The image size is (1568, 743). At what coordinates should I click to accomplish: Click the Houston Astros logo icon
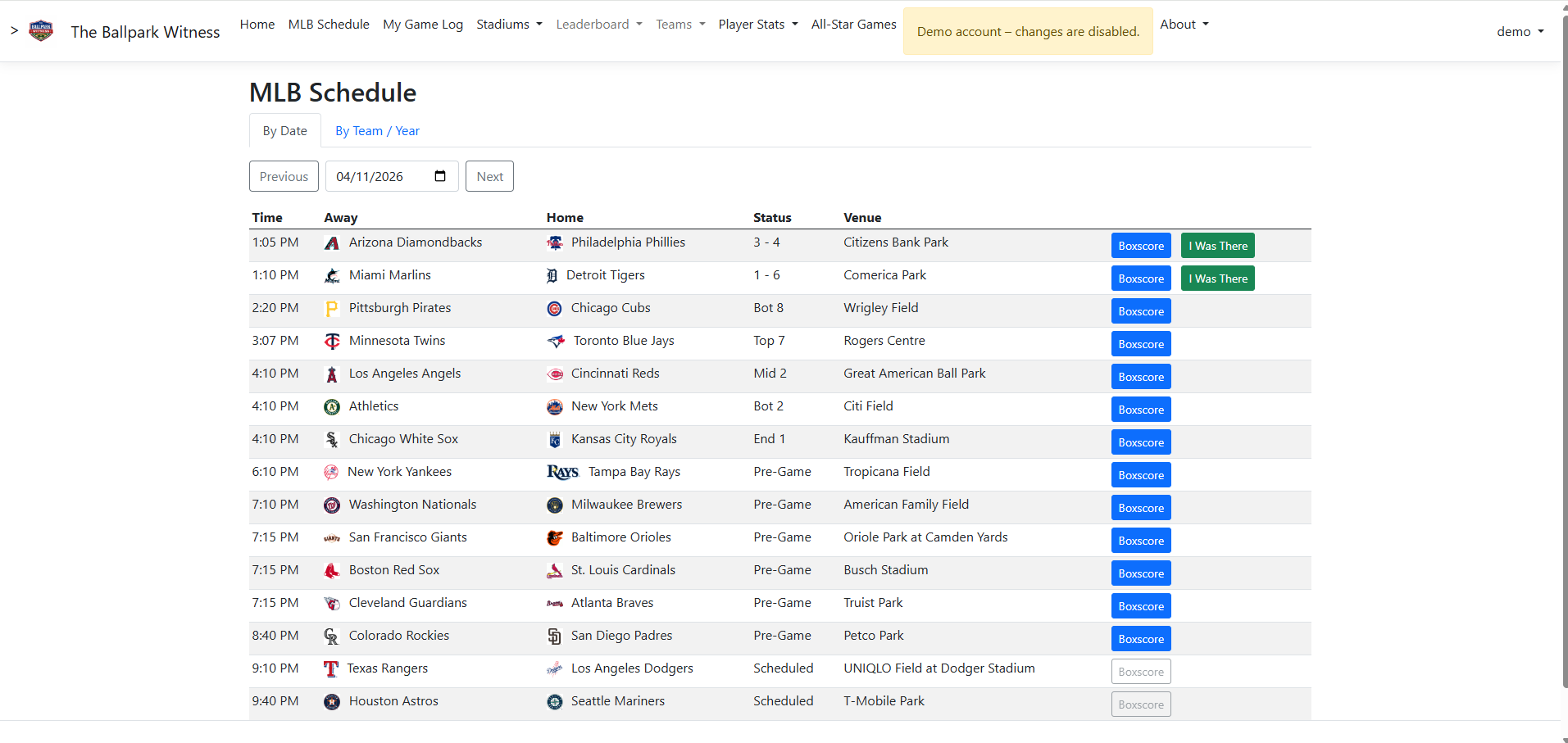(x=332, y=702)
